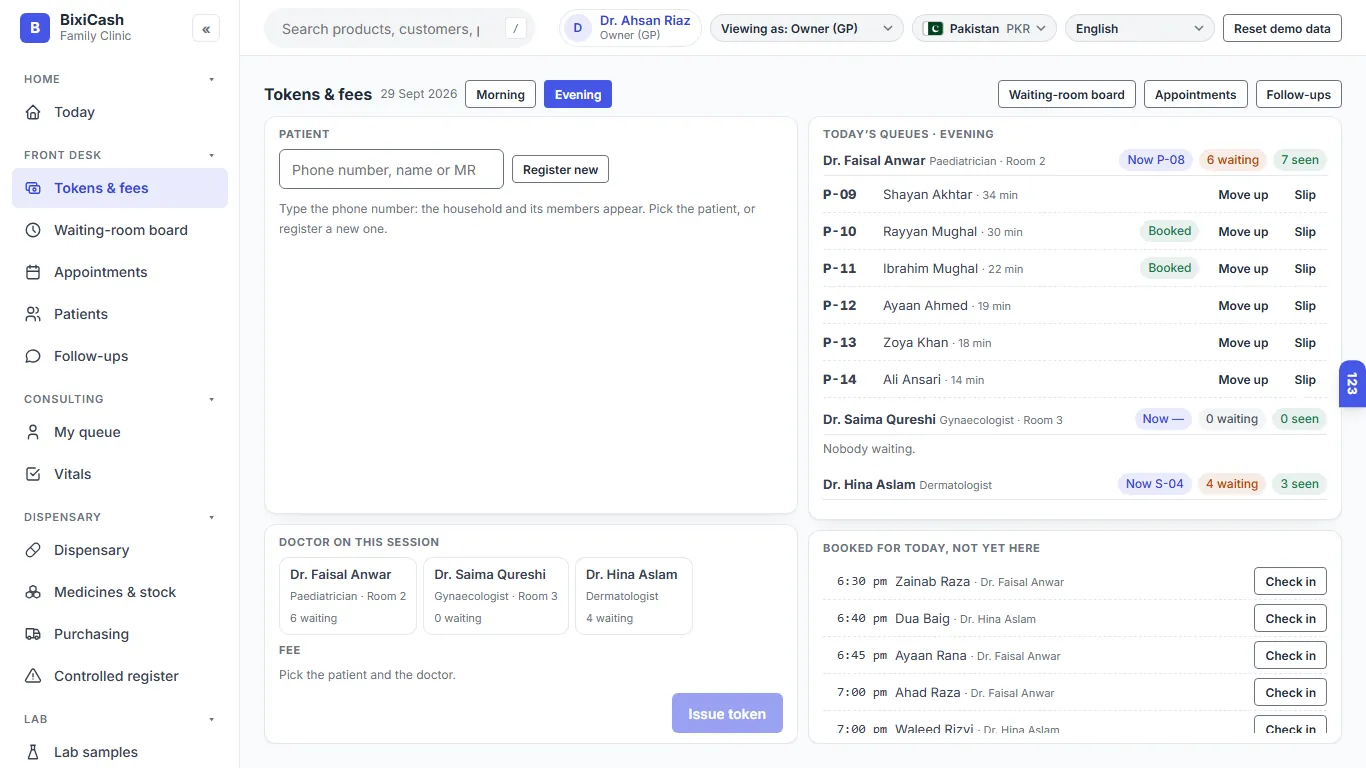The height and width of the screenshot is (768, 1366).
Task: Open Medicines & stock in the sidebar
Action: 120,592
